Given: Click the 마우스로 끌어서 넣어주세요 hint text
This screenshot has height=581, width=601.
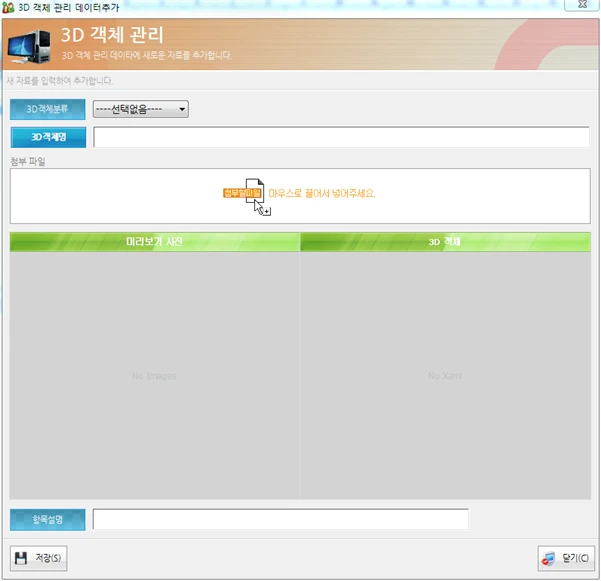Looking at the screenshot, I should (x=322, y=193).
